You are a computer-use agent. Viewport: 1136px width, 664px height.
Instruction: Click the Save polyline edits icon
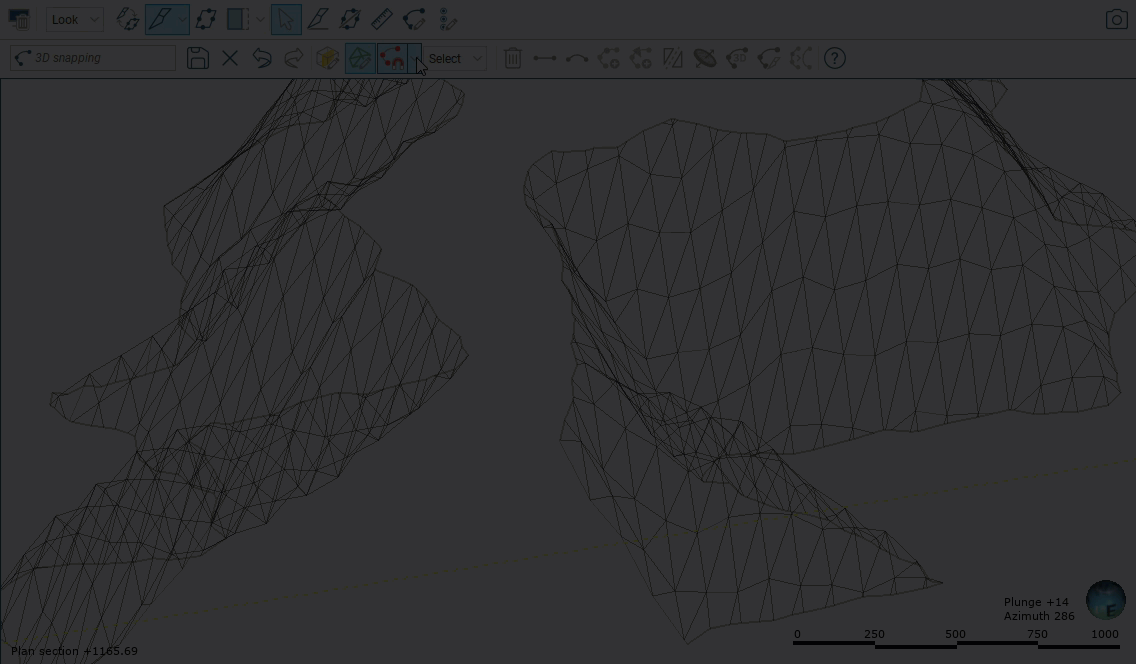pos(198,58)
